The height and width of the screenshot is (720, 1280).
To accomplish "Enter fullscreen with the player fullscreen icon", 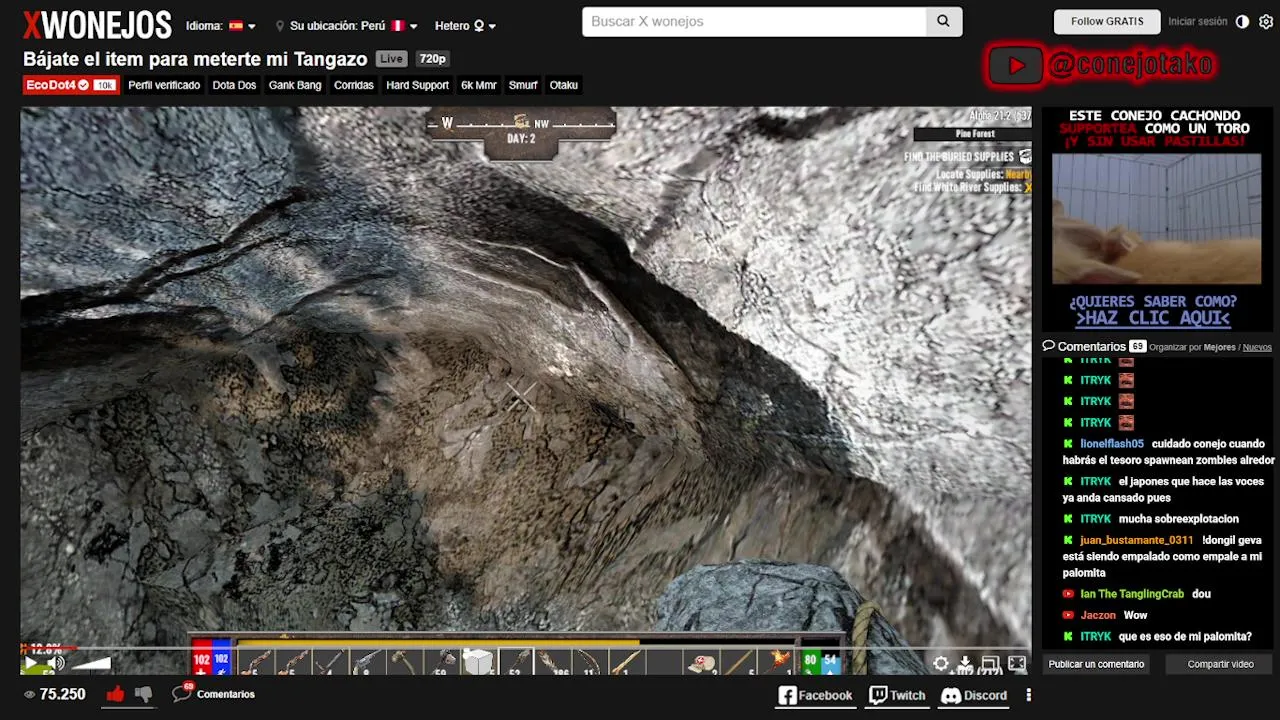I will click(1017, 663).
